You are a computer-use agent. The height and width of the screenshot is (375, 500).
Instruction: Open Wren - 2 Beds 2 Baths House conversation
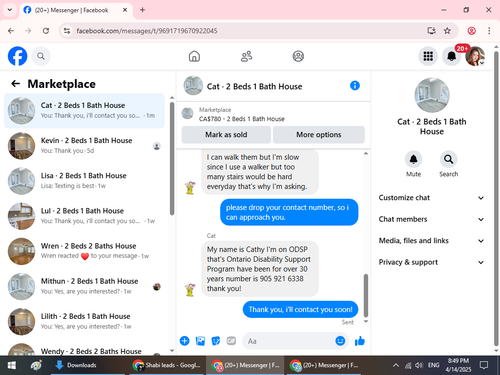84,251
